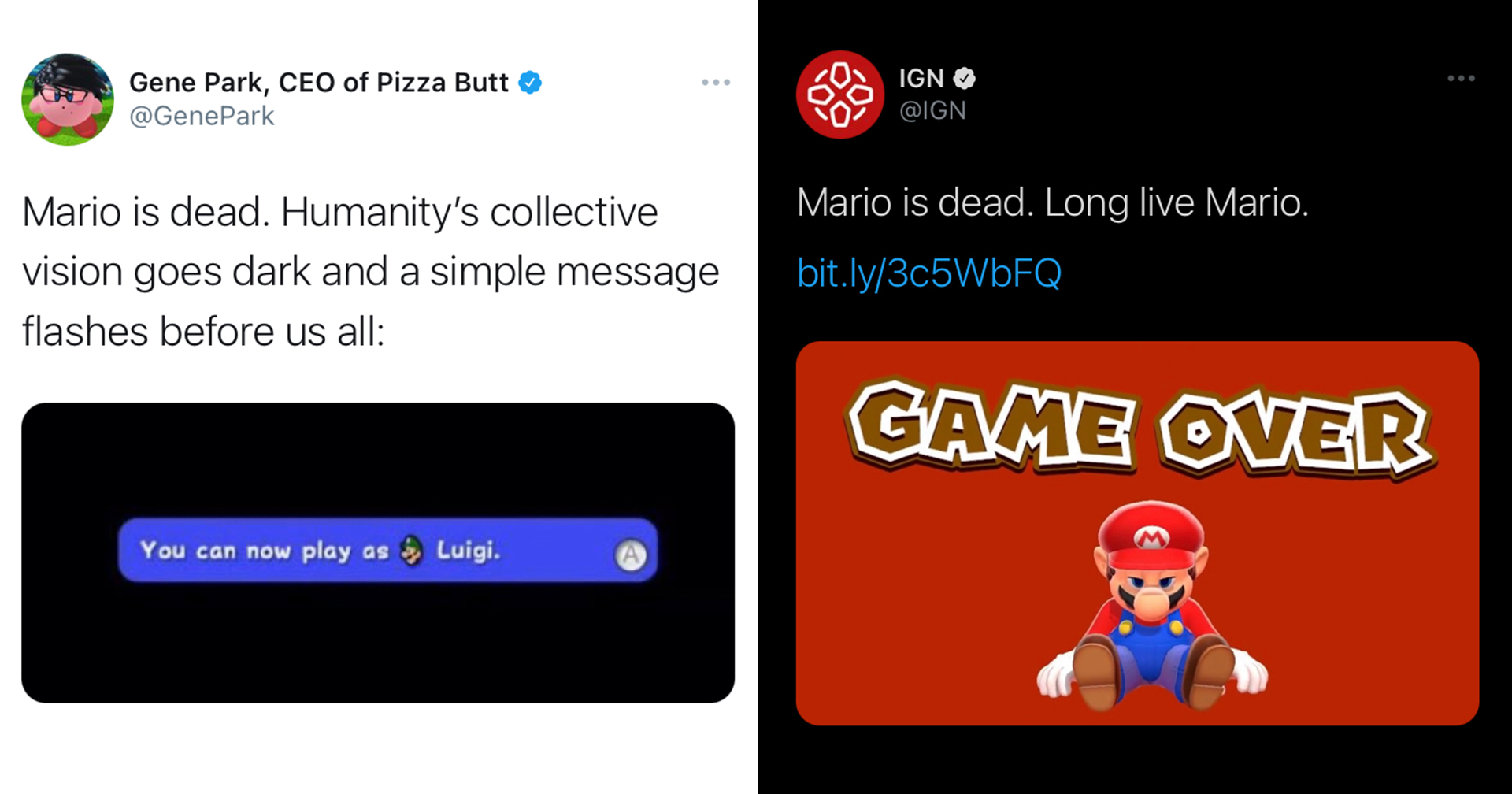Click Gene Park's Kirby profile avatar
Viewport: 1512px width, 794px height.
[68, 99]
